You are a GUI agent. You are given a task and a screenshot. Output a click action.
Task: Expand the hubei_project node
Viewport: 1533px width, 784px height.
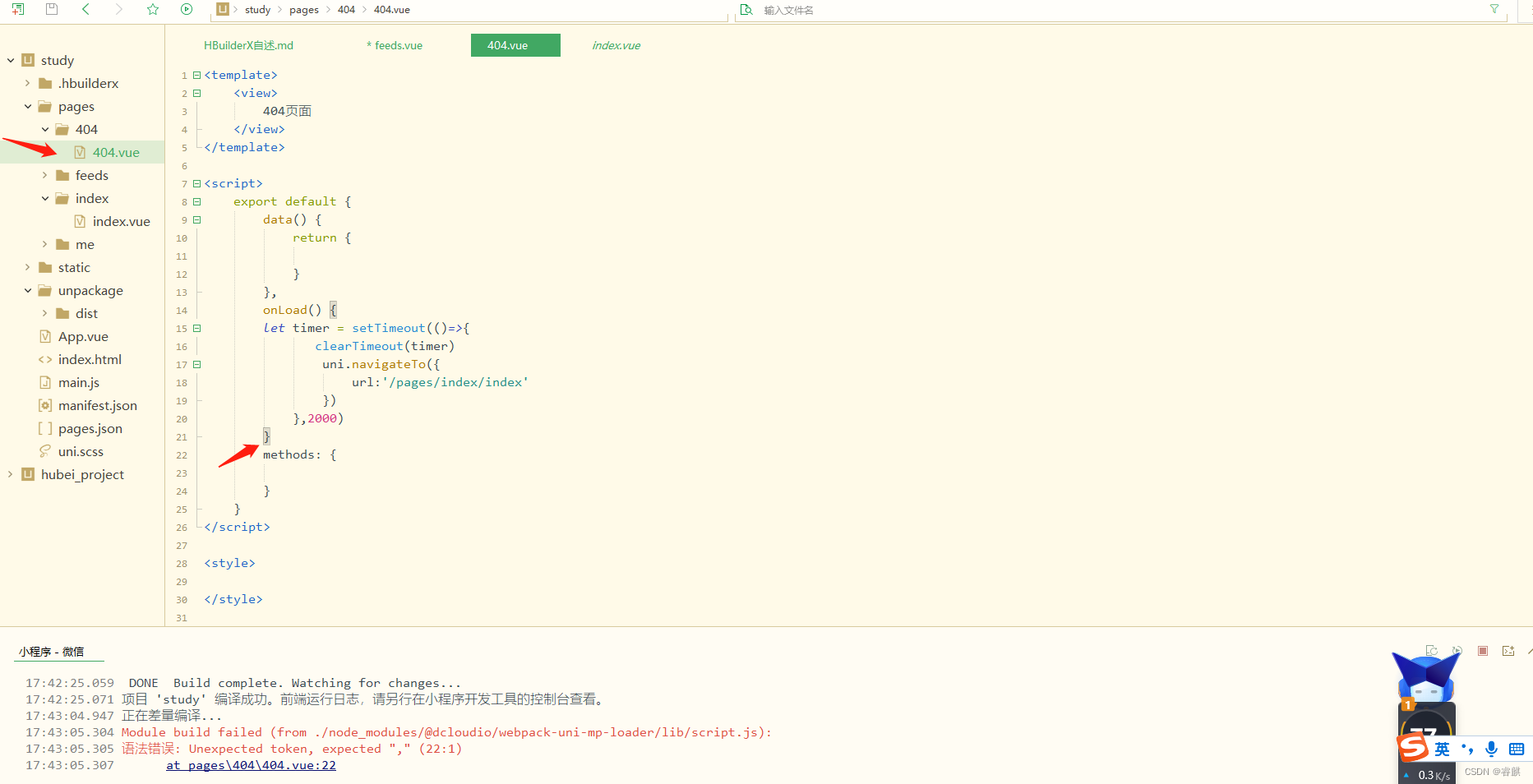pos(11,474)
